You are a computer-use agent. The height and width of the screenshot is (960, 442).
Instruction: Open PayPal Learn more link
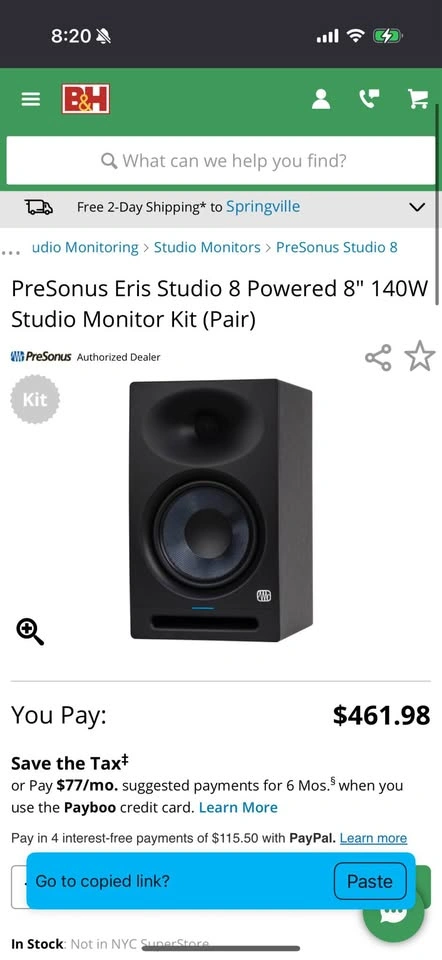(373, 839)
